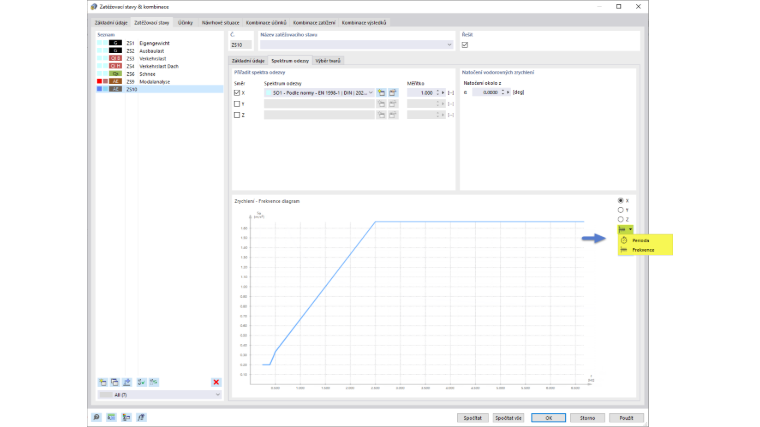Switch to the Kombinace výsledků tab
Screen dimensions: 760x427
(x=364, y=23)
